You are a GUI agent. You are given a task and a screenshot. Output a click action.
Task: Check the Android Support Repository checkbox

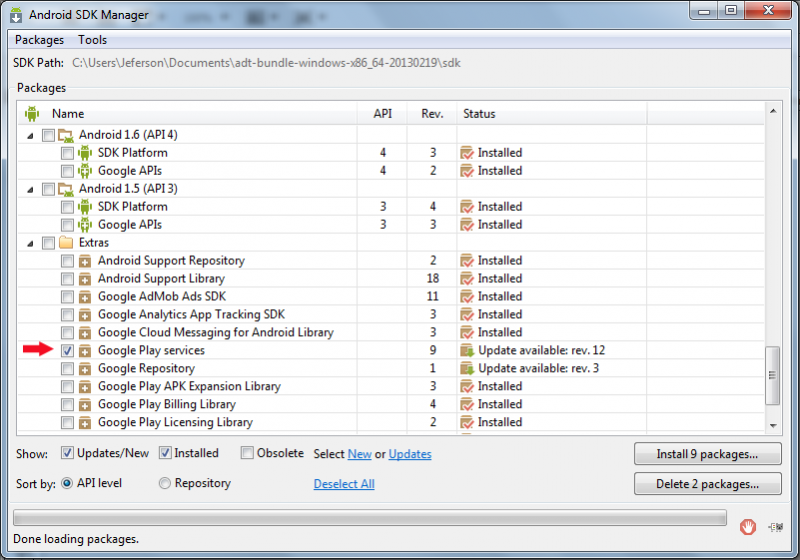(x=67, y=261)
